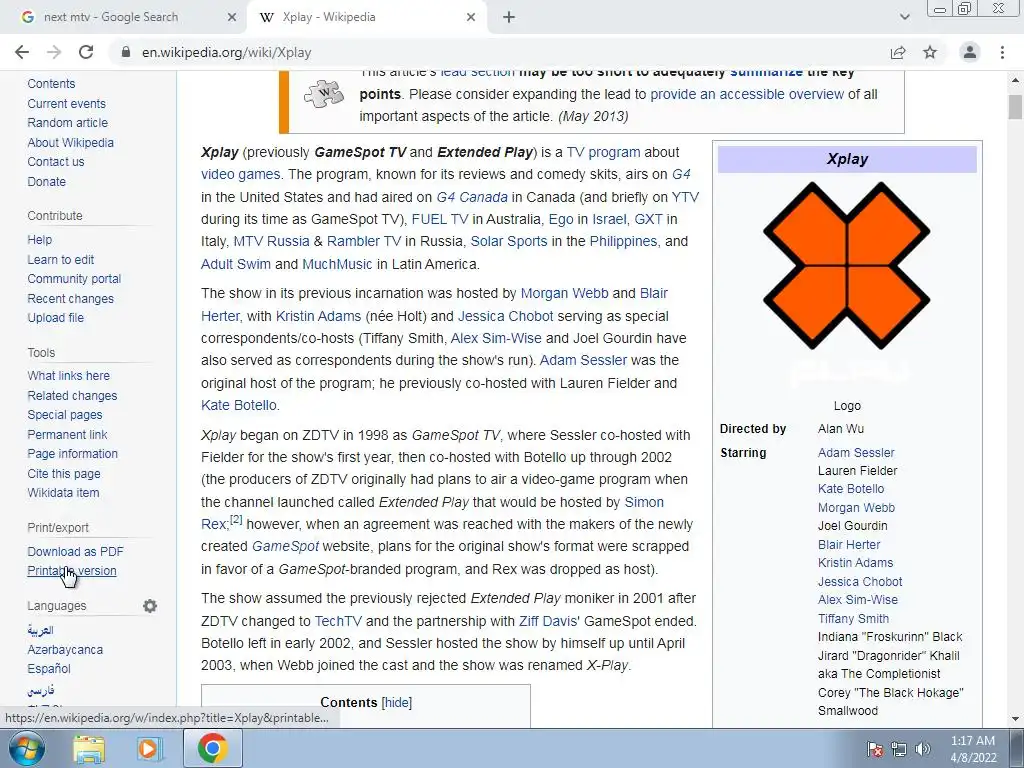
Task: Click scrollbar down arrow
Action: point(1015,720)
